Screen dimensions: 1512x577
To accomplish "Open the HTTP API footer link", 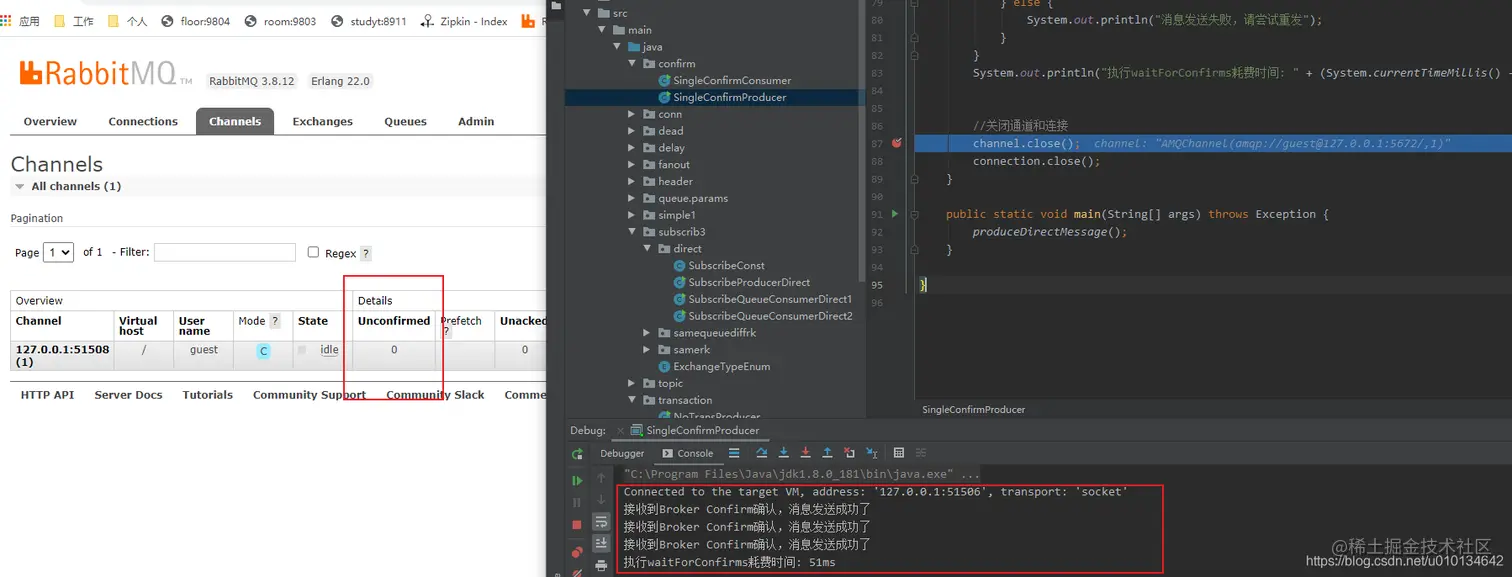I will 47,395.
